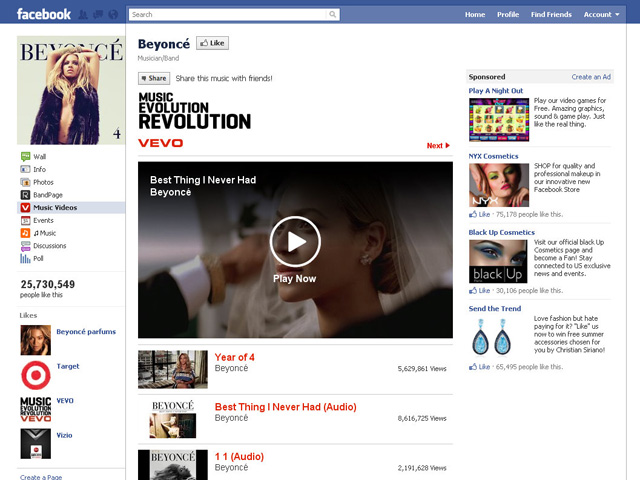Click the Year of 4 title
Image resolution: width=640 pixels, height=480 pixels.
(x=235, y=357)
